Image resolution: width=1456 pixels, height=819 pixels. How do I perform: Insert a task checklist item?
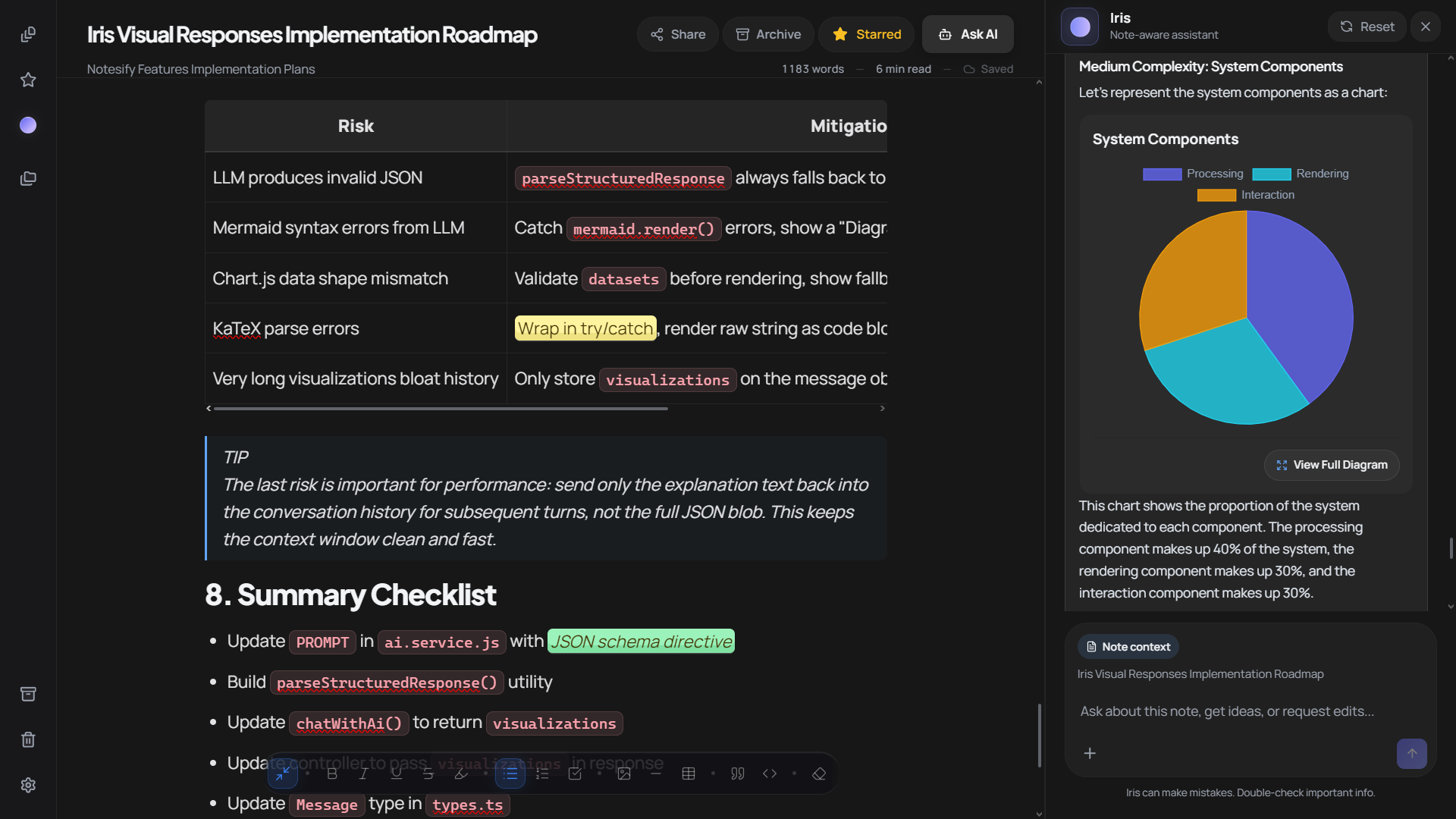coord(575,773)
